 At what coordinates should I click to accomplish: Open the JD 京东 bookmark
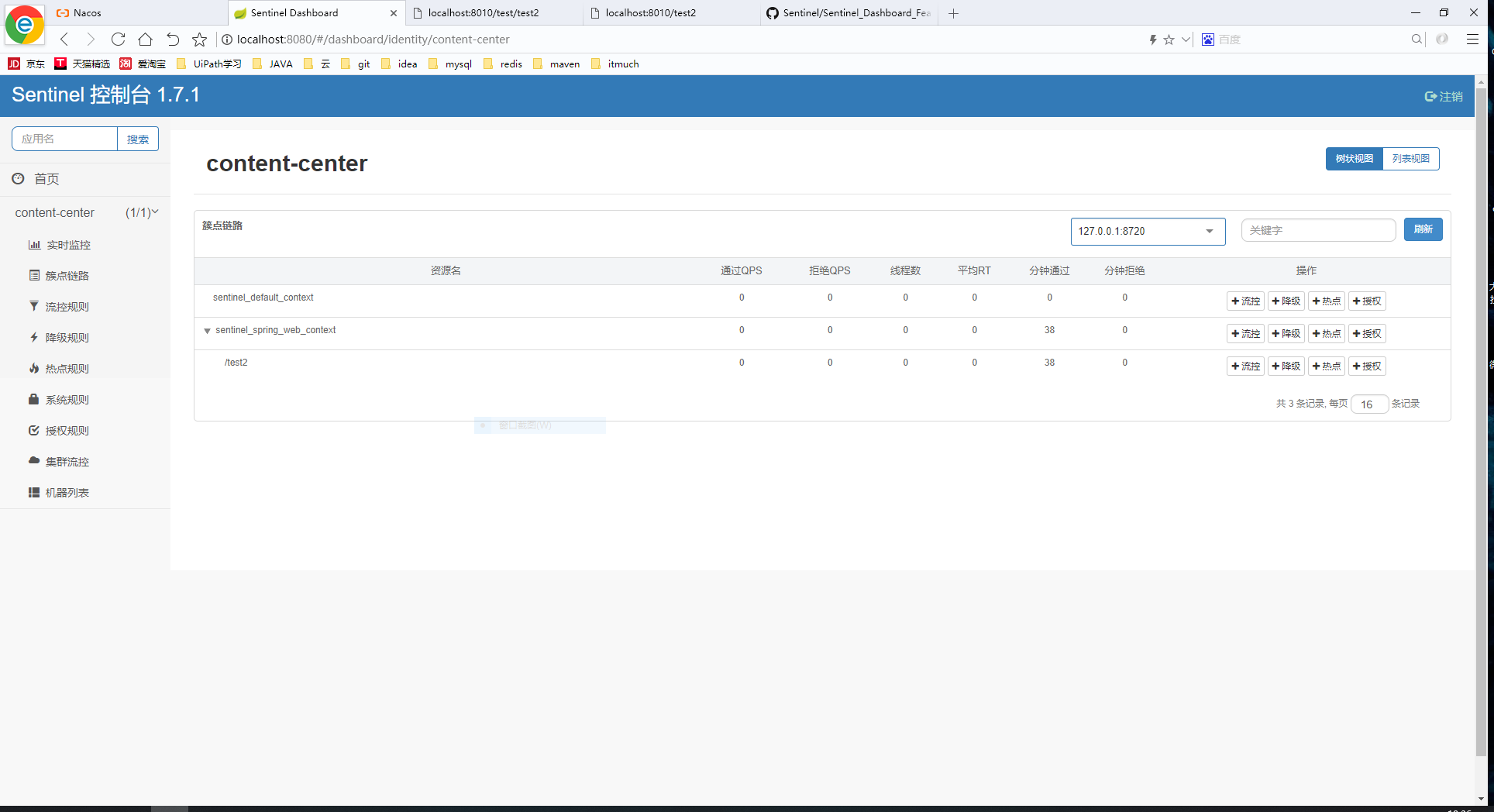click(x=26, y=64)
